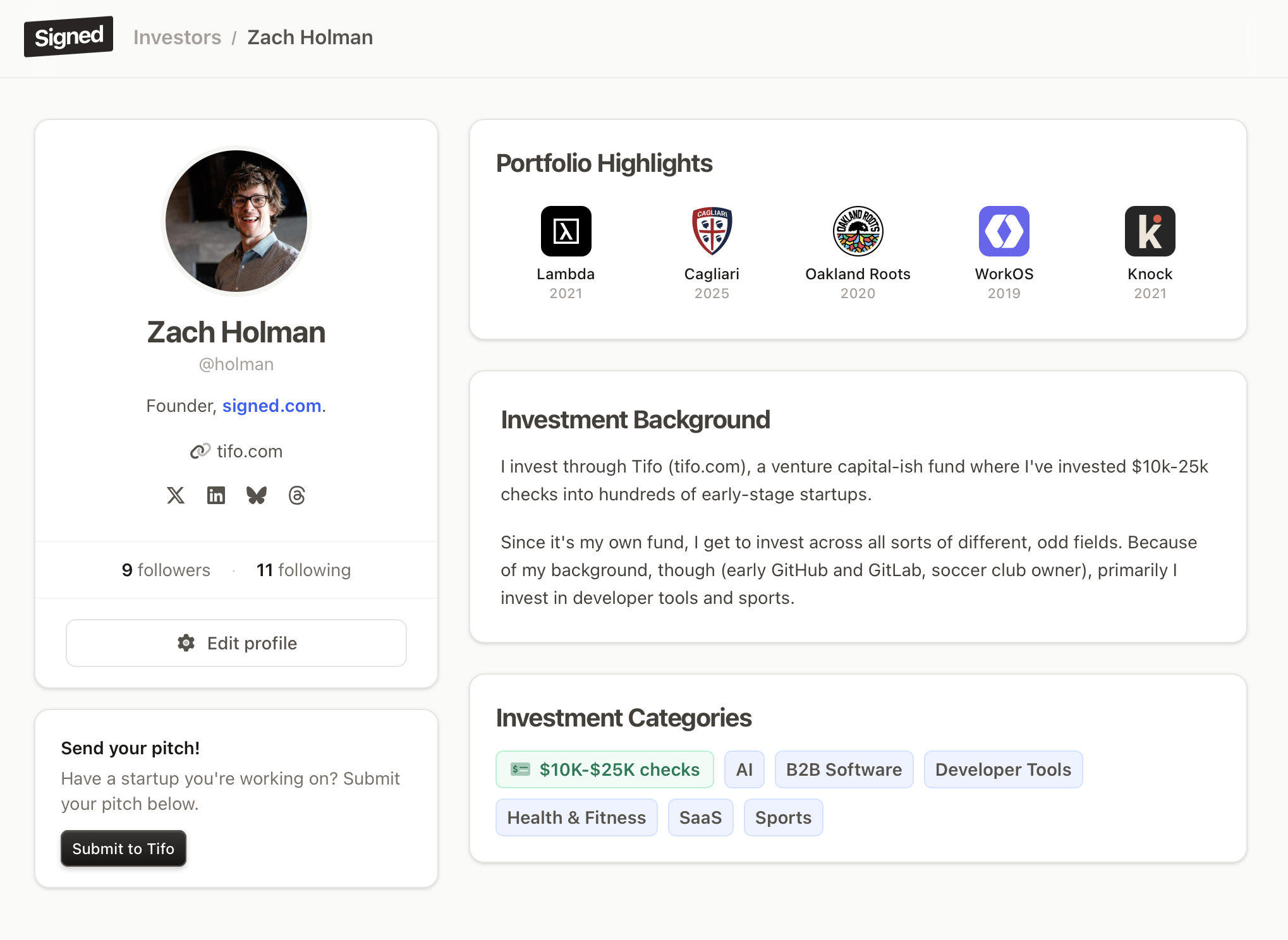View the 9 followers list
Viewport: 1288px width, 940px height.
(x=166, y=570)
